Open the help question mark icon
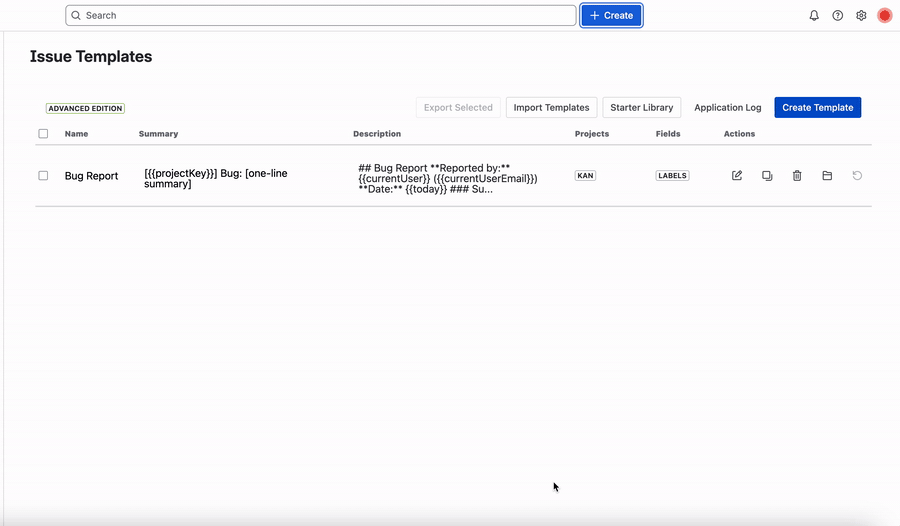This screenshot has width=900, height=526. (x=837, y=16)
